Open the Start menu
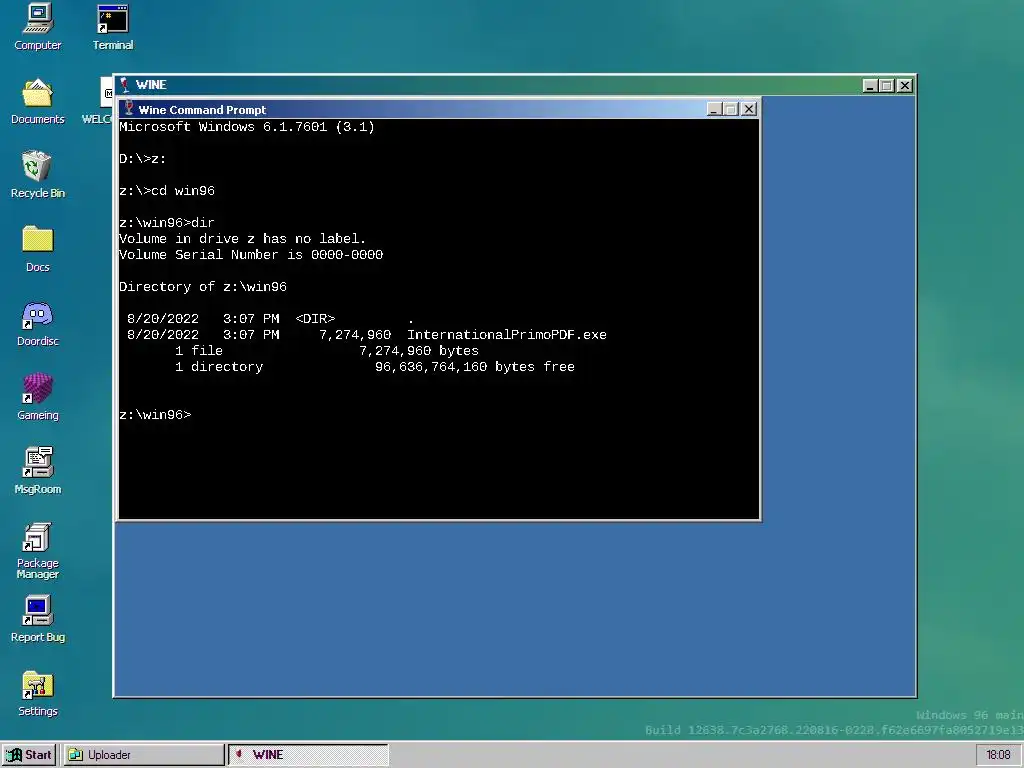Viewport: 1024px width, 768px height. coord(29,755)
